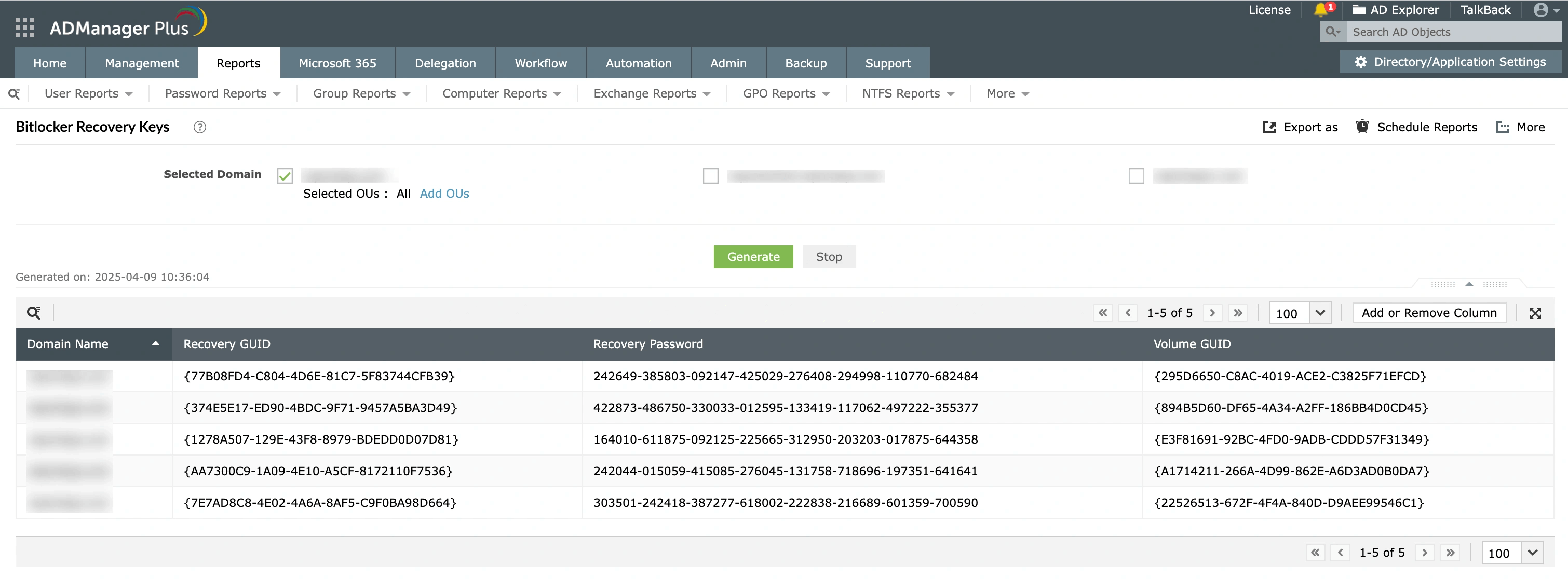Click the AD object search magnifier icon

pyautogui.click(x=1332, y=32)
